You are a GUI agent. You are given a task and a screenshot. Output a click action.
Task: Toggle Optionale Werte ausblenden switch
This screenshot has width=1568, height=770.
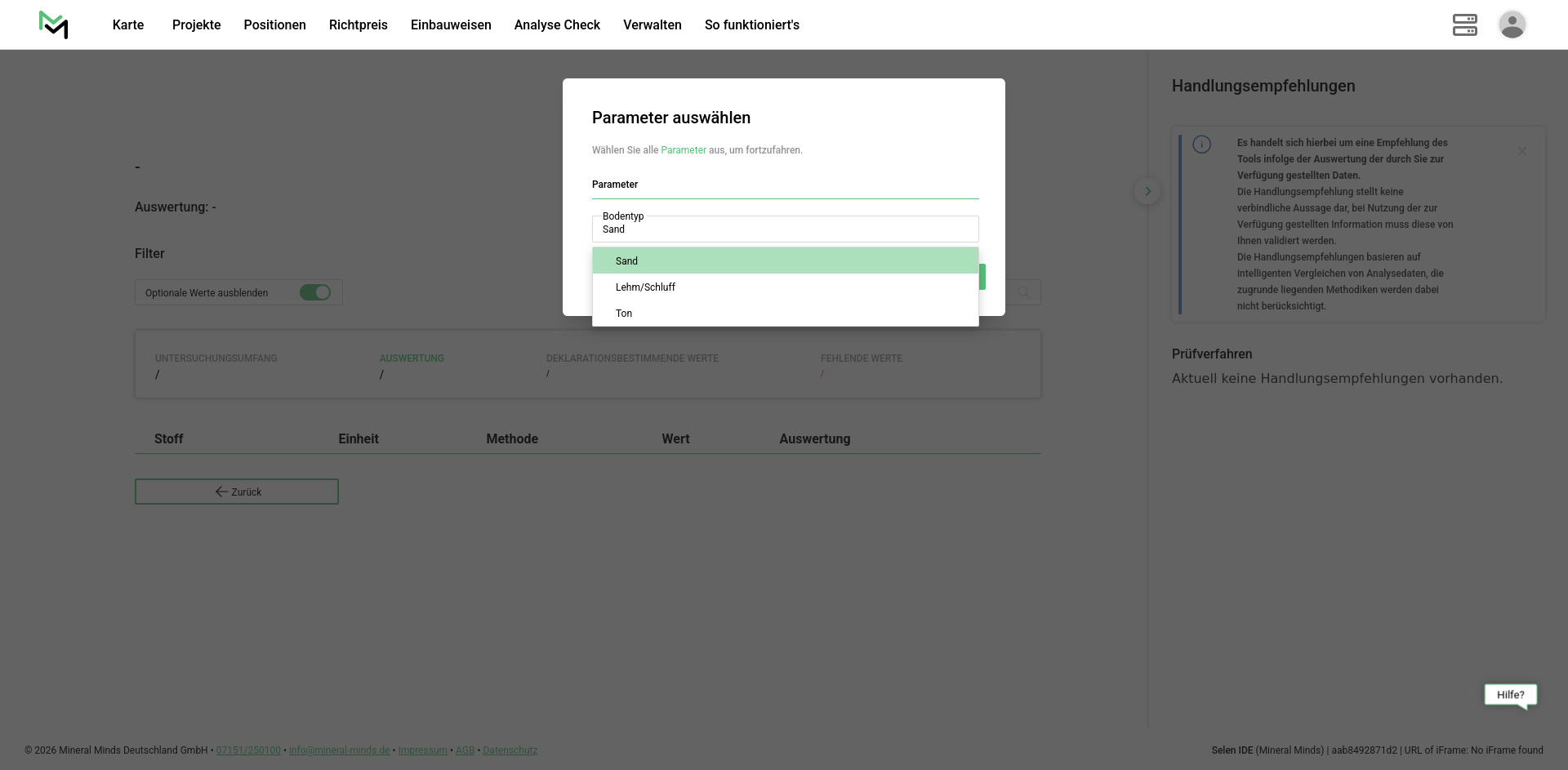[x=315, y=292]
